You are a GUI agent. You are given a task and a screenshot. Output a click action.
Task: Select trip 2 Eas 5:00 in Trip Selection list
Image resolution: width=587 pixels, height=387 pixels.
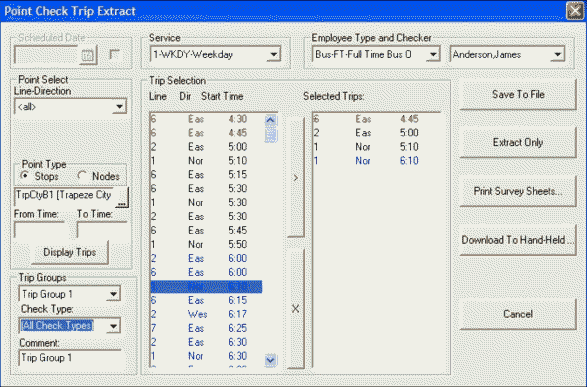207,147
